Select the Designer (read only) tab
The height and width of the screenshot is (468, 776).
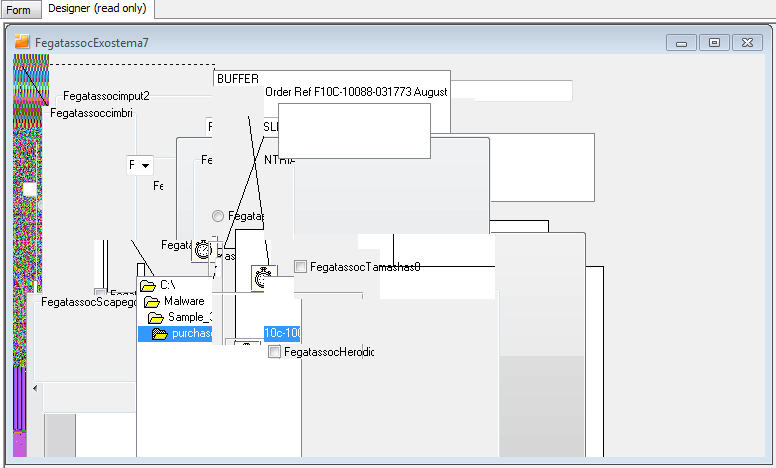pos(97,8)
